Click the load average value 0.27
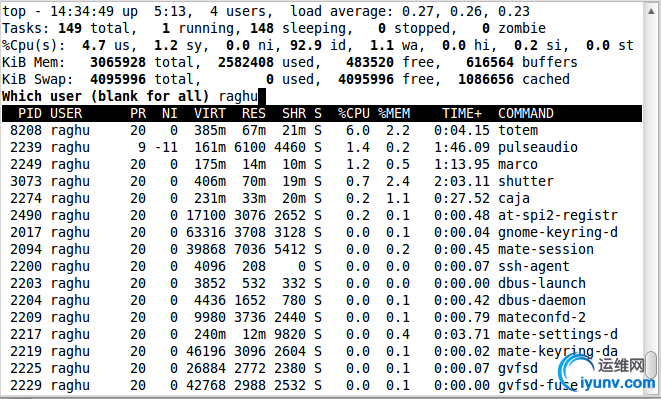 (x=417, y=11)
